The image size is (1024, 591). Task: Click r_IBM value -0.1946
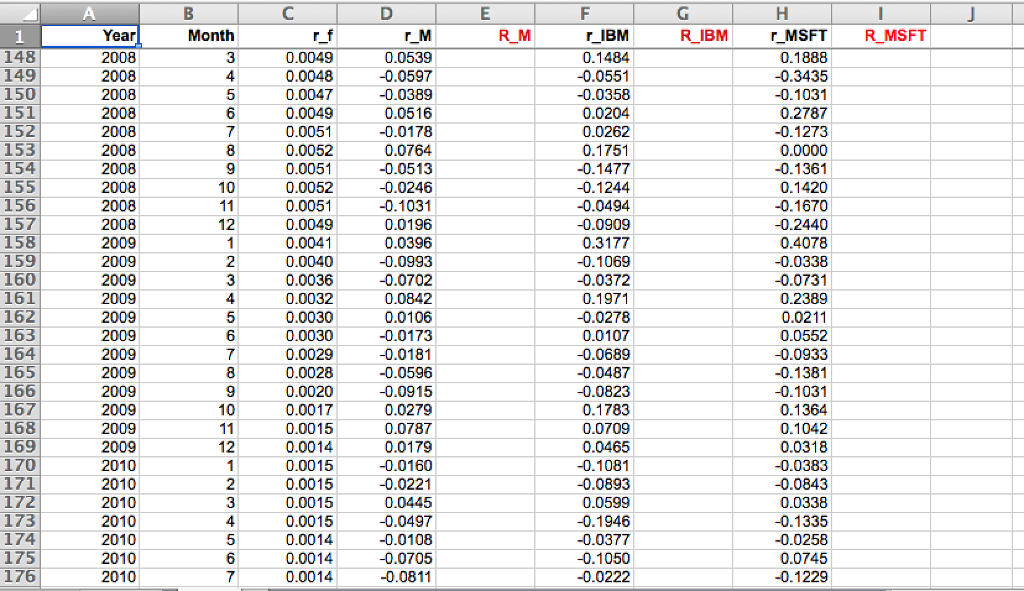(584, 522)
